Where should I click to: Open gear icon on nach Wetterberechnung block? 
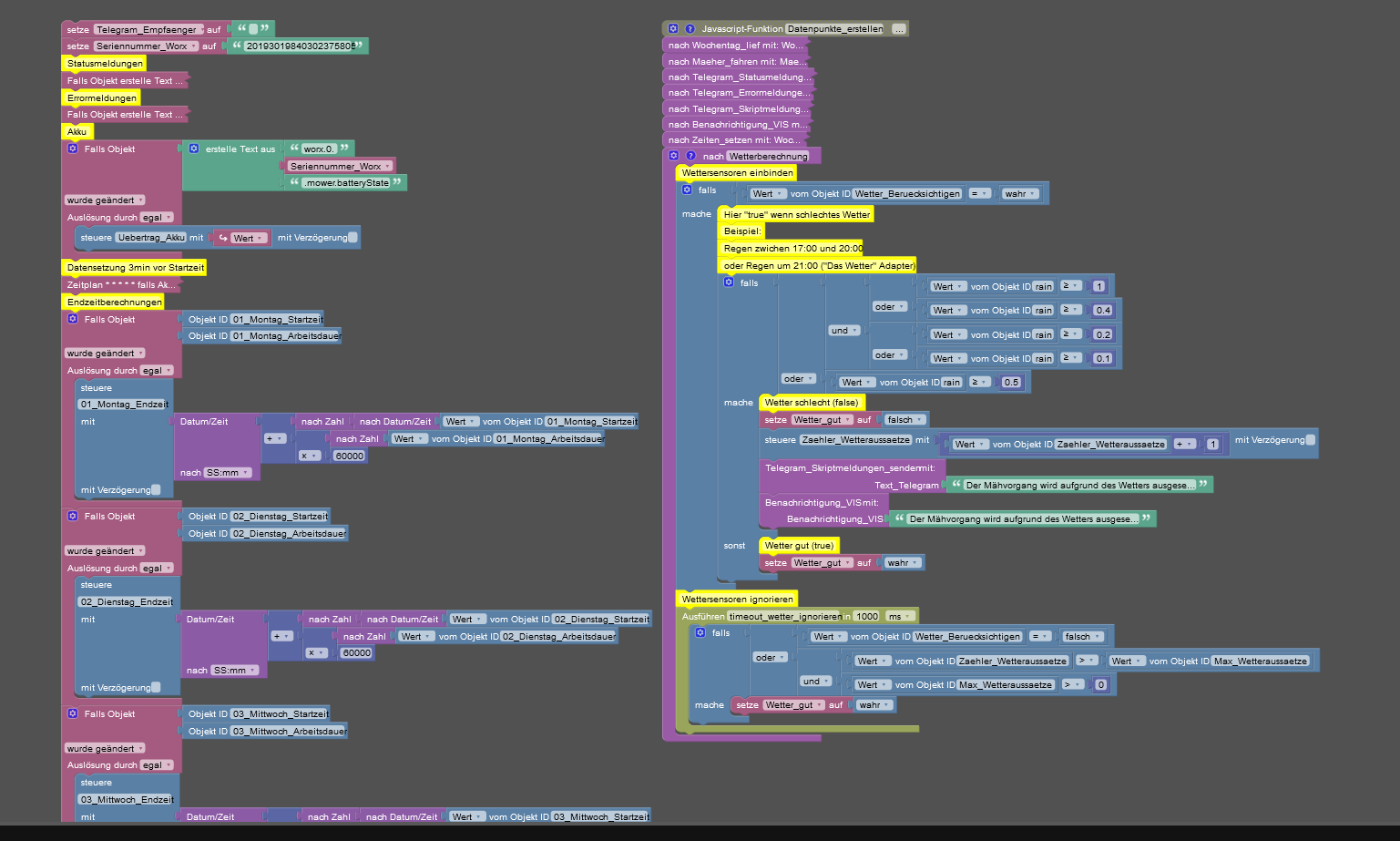pos(674,156)
